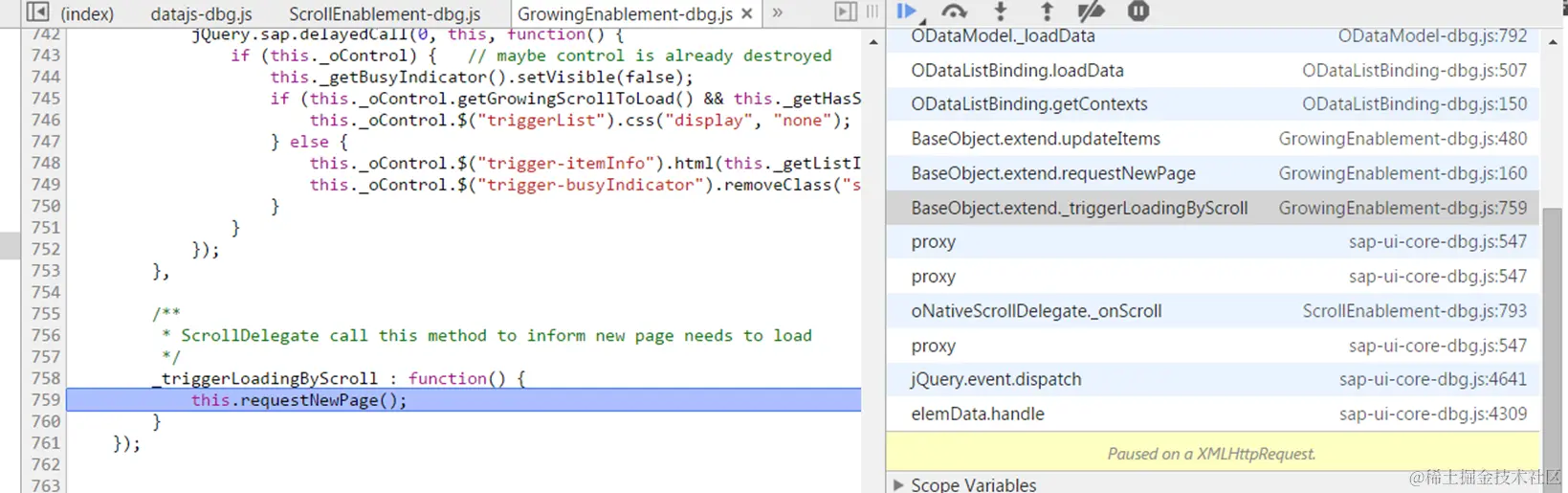This screenshot has width=1568, height=493.
Task: Close the GrowingEnablement-dbg.js tab
Action: [747, 14]
